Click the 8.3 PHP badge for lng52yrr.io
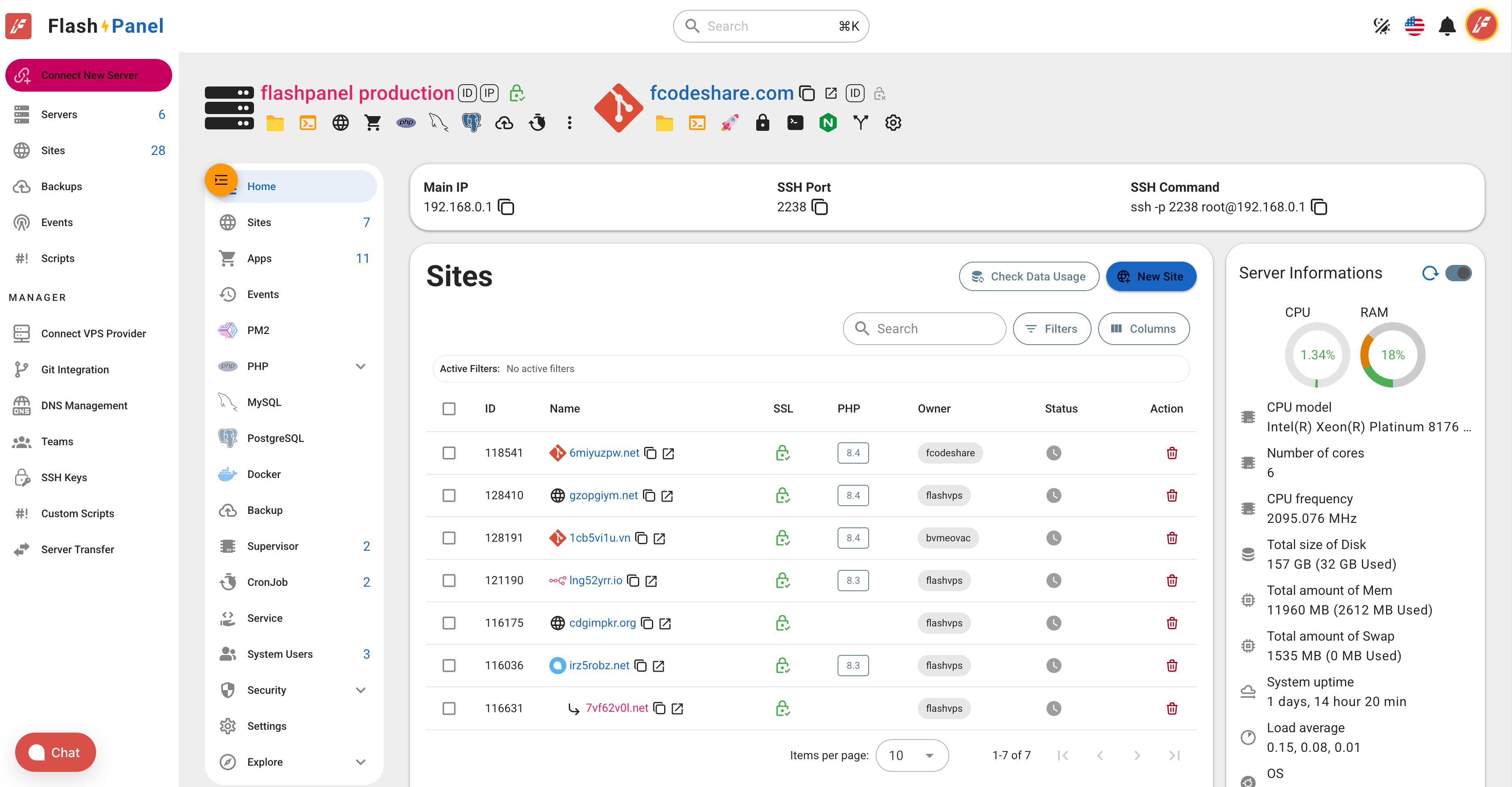This screenshot has height=787, width=1512. 852,581
